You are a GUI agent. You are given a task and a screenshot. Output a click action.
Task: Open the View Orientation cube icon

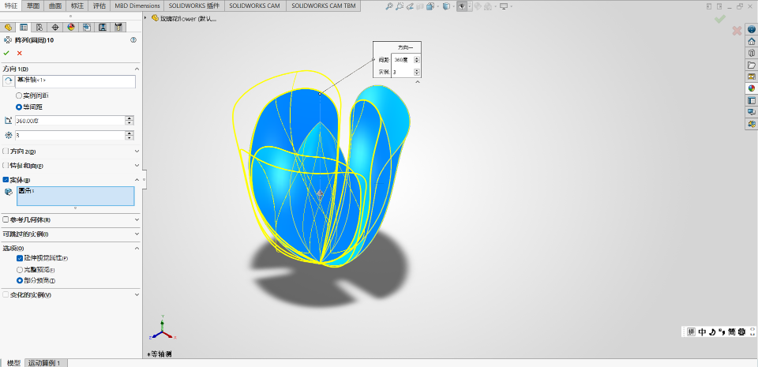click(x=431, y=6)
